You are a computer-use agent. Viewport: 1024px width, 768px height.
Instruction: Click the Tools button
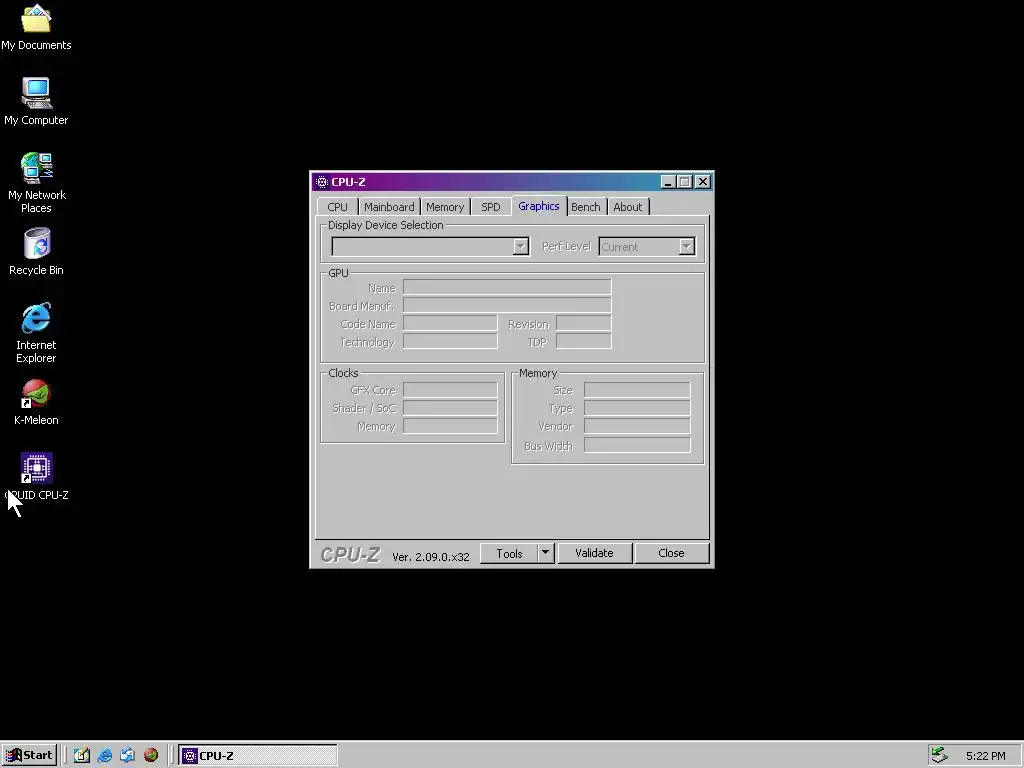point(509,553)
